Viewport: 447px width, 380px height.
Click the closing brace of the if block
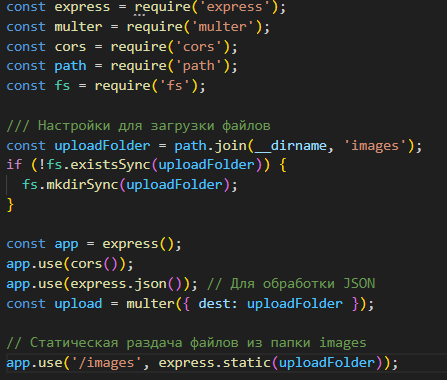10,205
